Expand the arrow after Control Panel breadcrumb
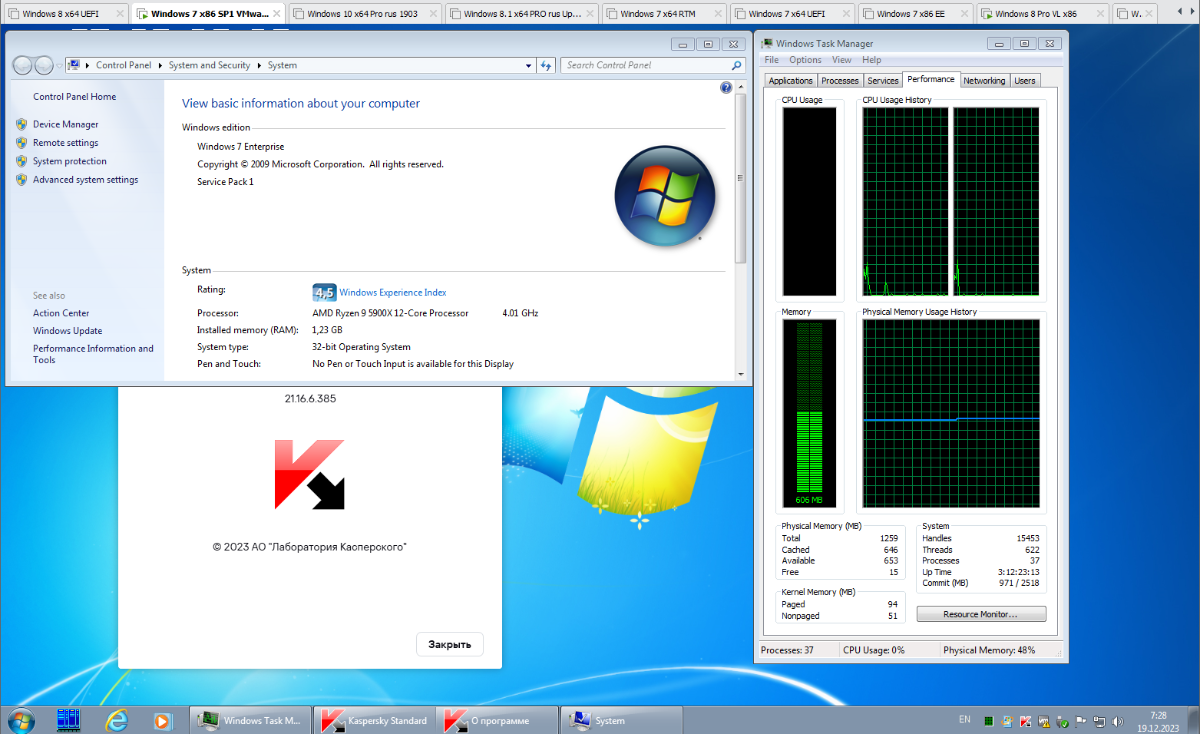 pos(160,65)
